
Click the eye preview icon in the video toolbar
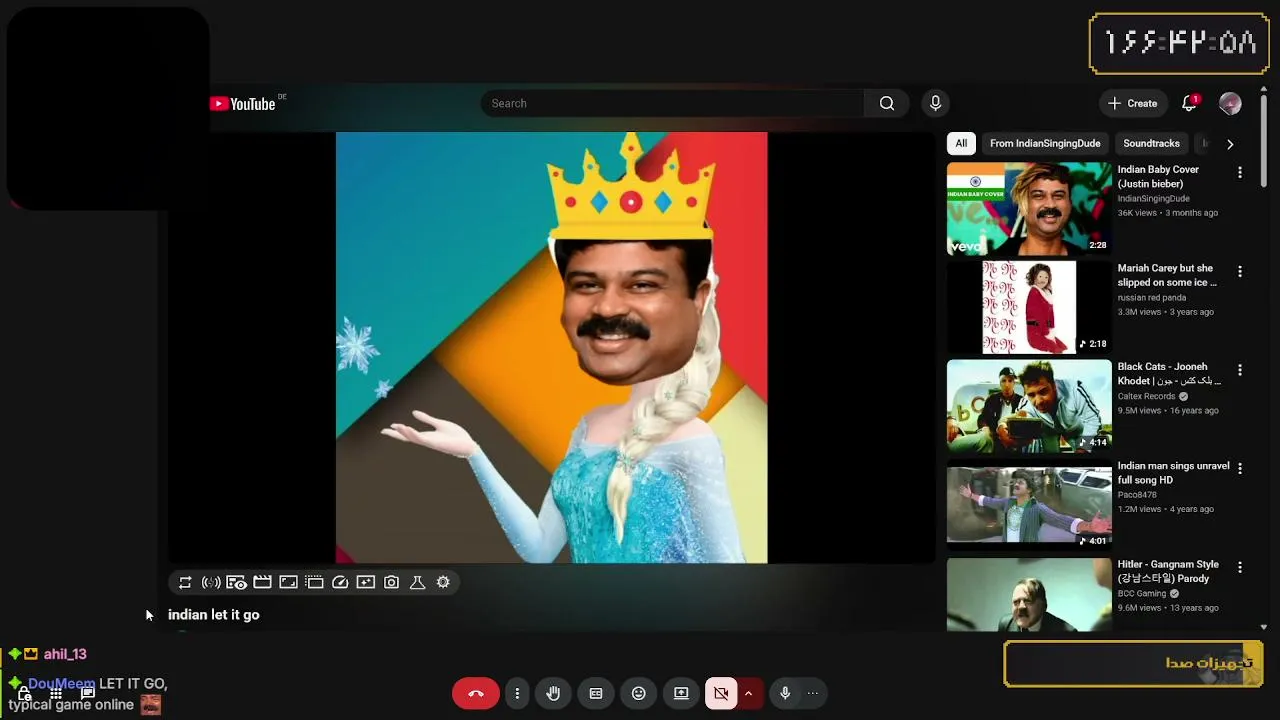(x=237, y=582)
